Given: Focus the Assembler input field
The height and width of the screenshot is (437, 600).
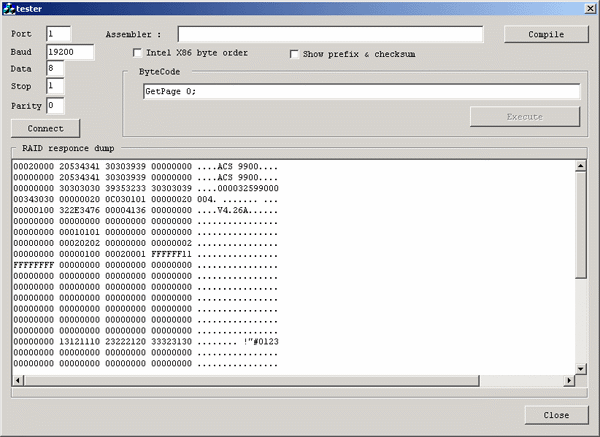Looking at the screenshot, I should click(331, 34).
